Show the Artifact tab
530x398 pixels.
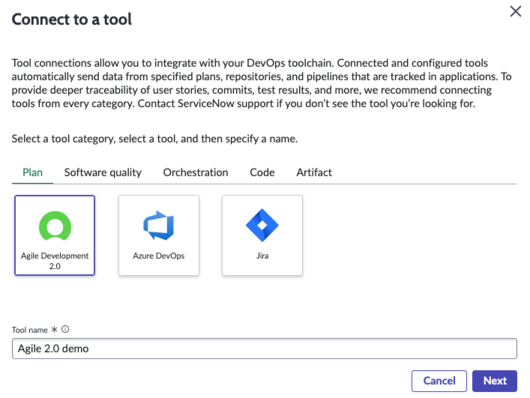pos(314,173)
